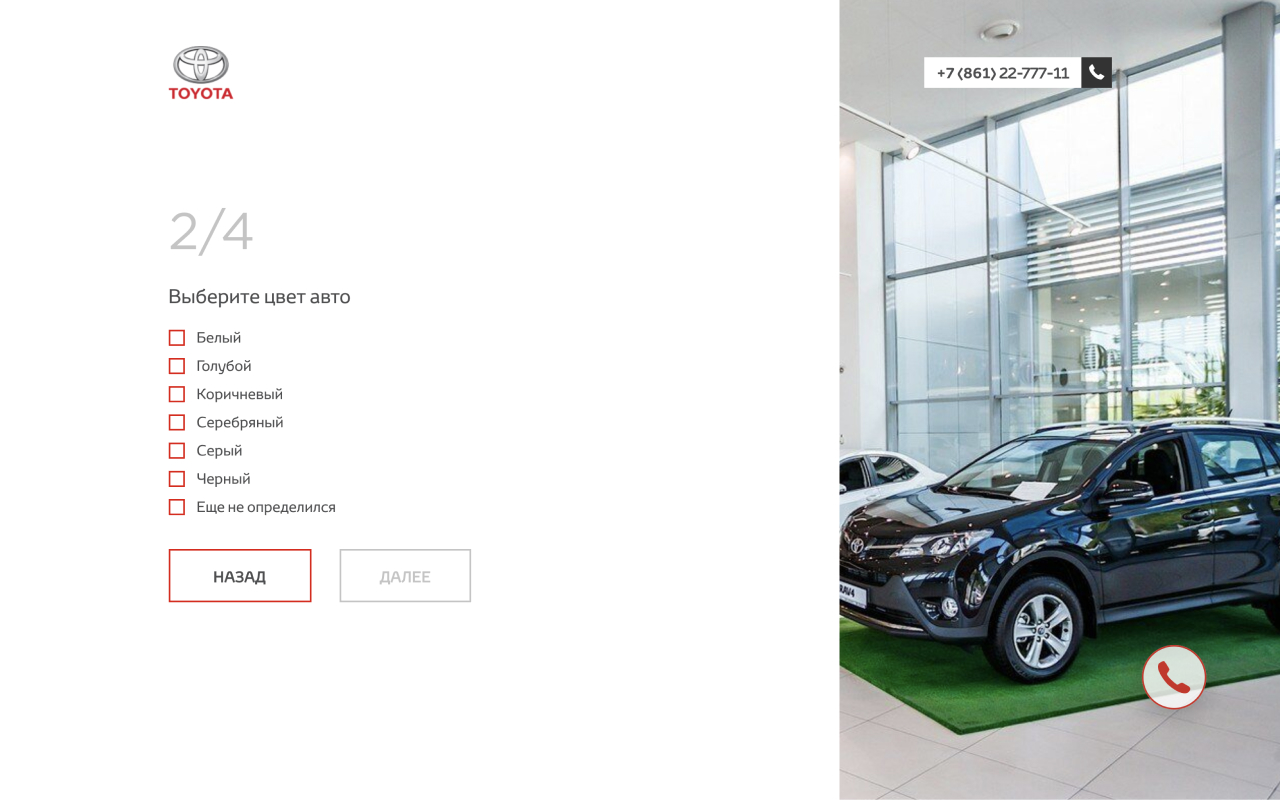Select the Серебряный checkbox

pos(177,422)
